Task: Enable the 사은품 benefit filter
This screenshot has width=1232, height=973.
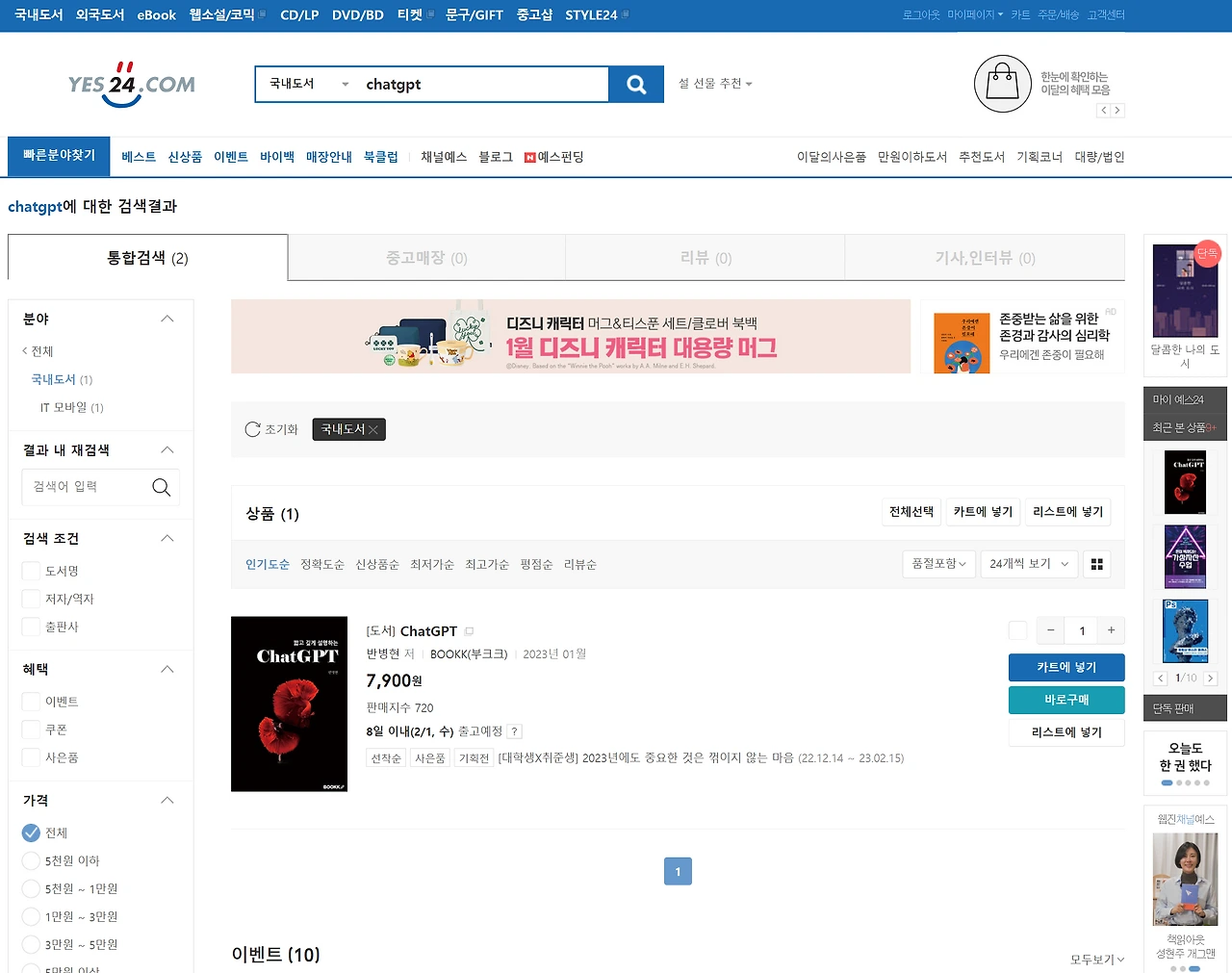Action: (x=31, y=757)
